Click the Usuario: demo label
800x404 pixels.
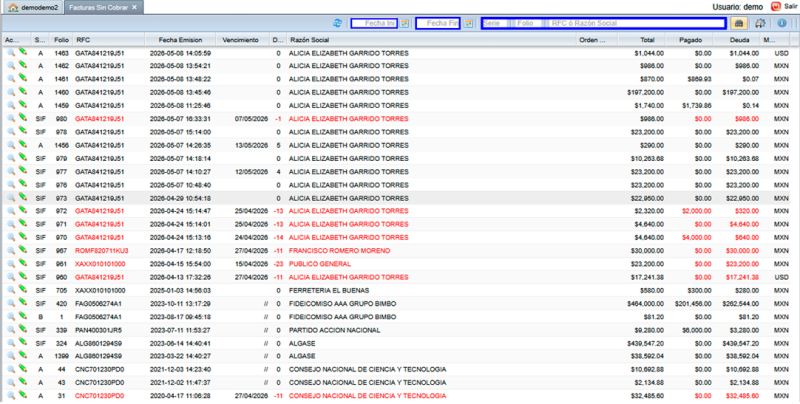(738, 7)
